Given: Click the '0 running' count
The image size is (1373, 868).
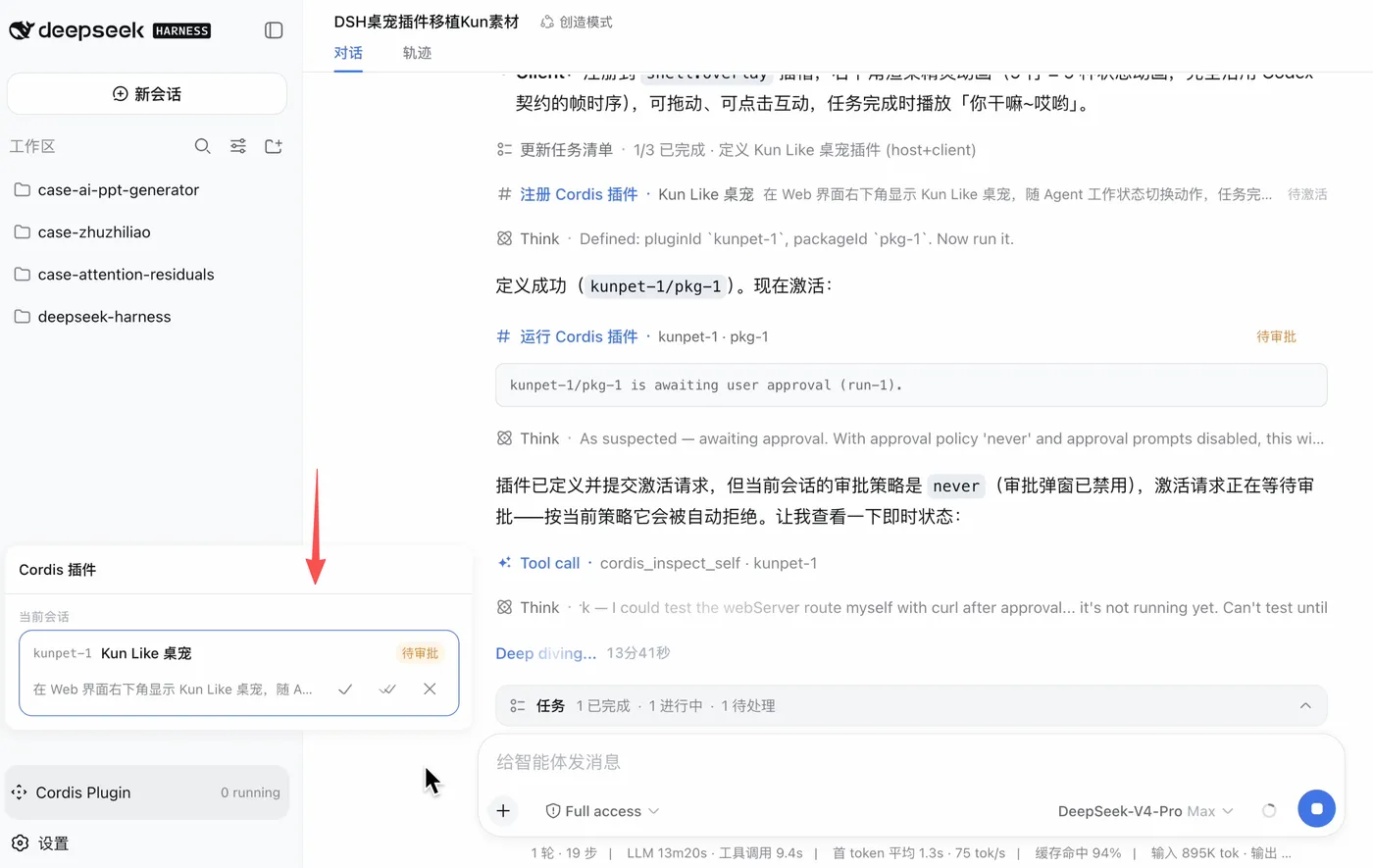Looking at the screenshot, I should 250,792.
